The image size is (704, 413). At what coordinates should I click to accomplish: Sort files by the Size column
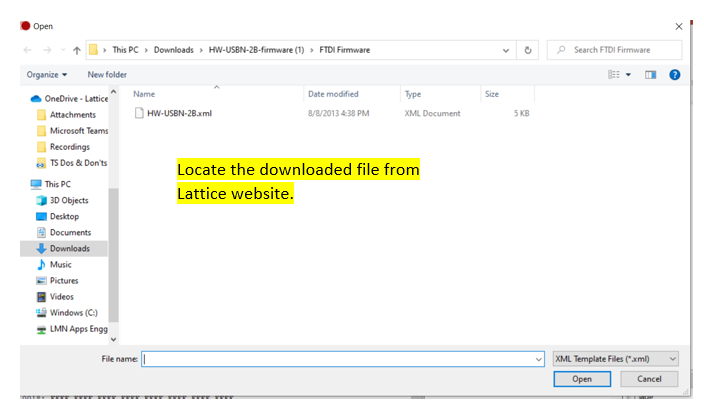click(492, 94)
